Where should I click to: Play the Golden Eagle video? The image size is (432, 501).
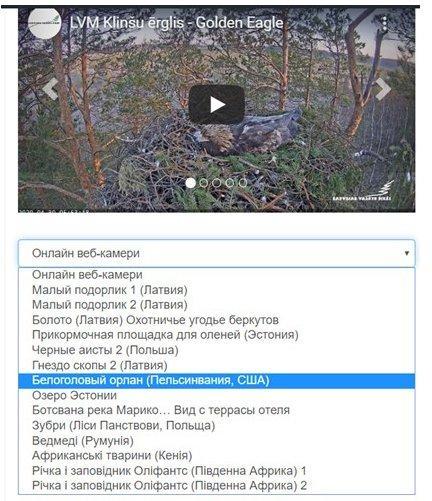point(217,104)
